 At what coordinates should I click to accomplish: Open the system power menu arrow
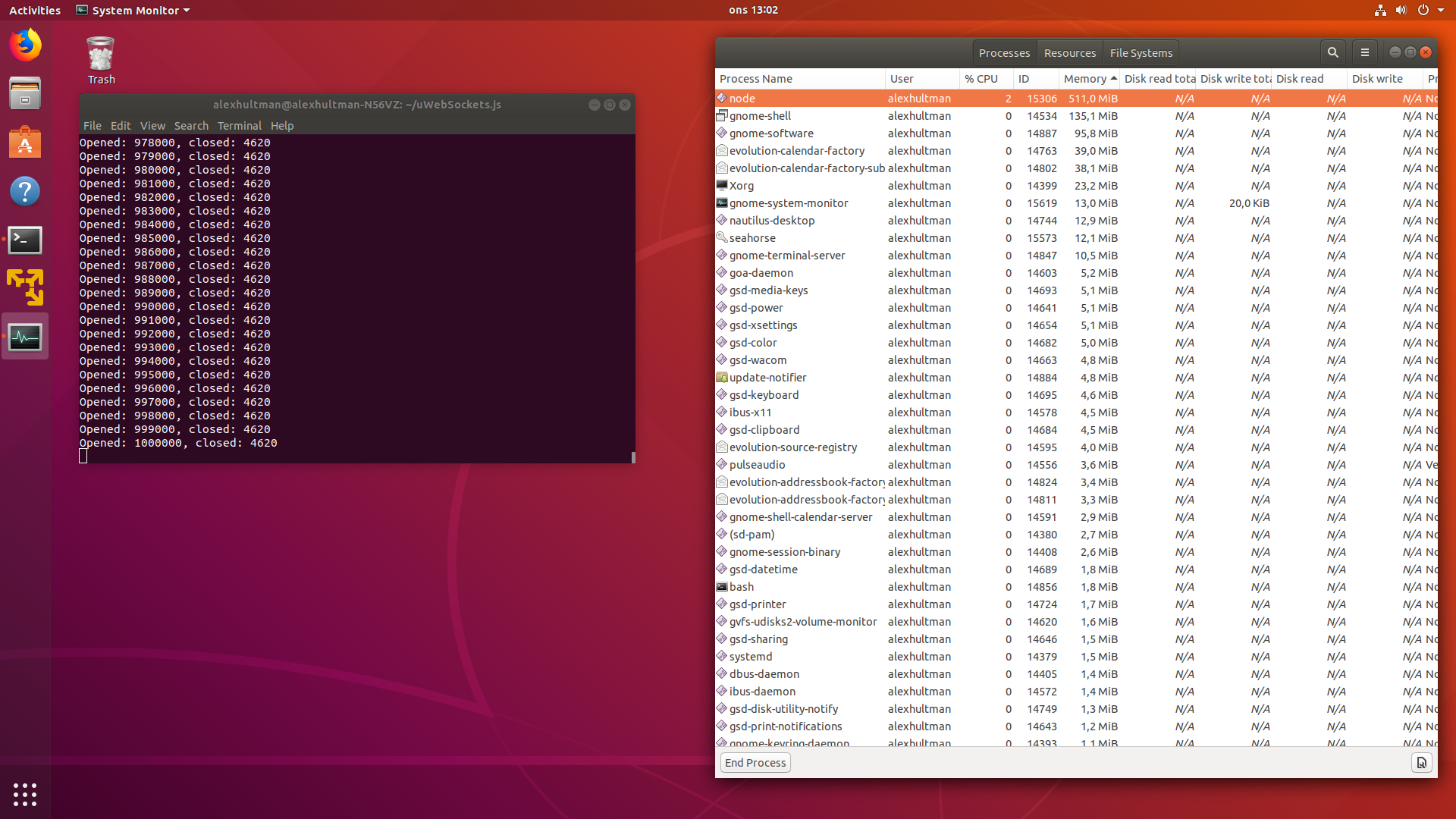[1441, 10]
